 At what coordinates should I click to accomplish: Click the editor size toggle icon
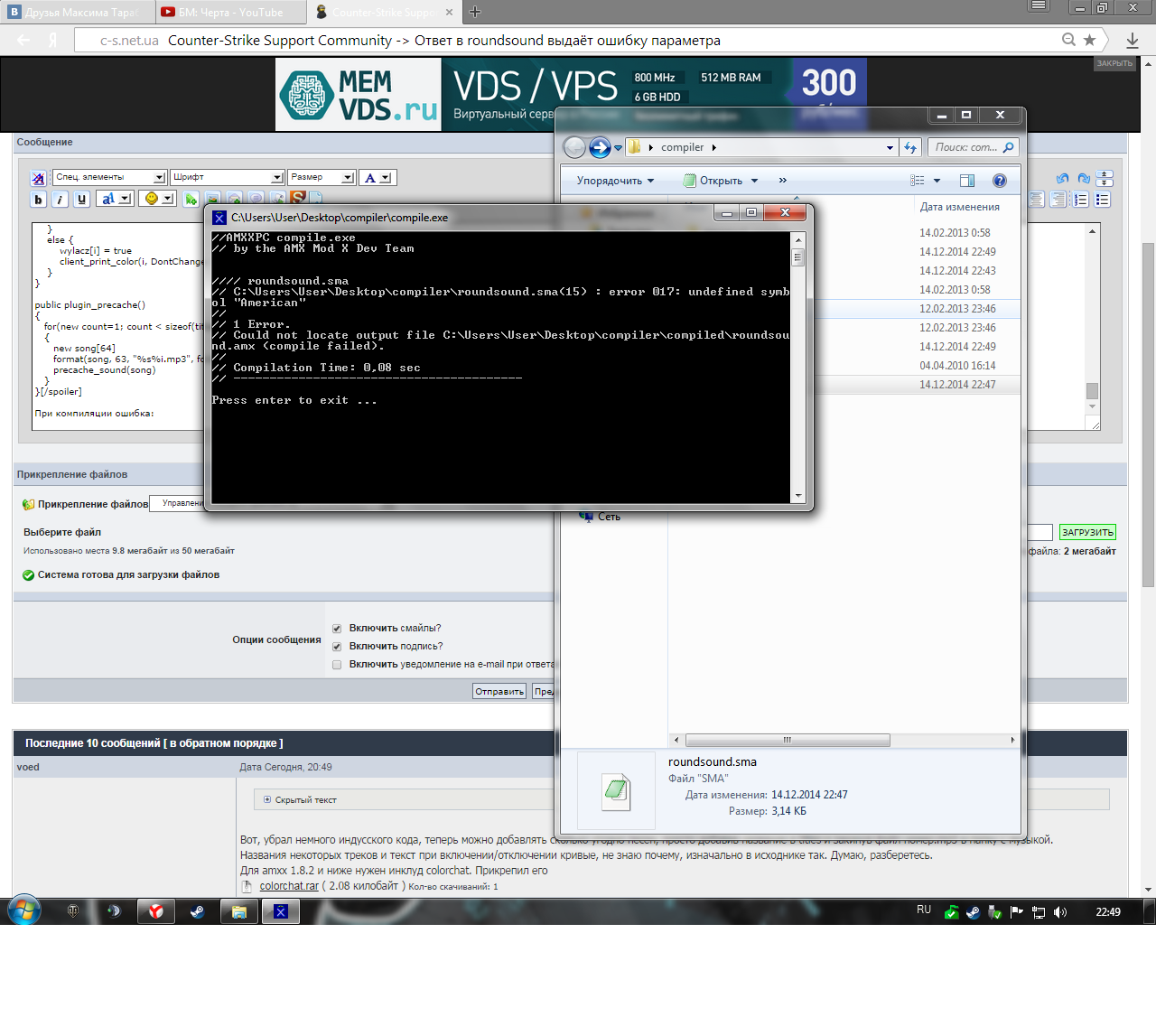[1105, 178]
